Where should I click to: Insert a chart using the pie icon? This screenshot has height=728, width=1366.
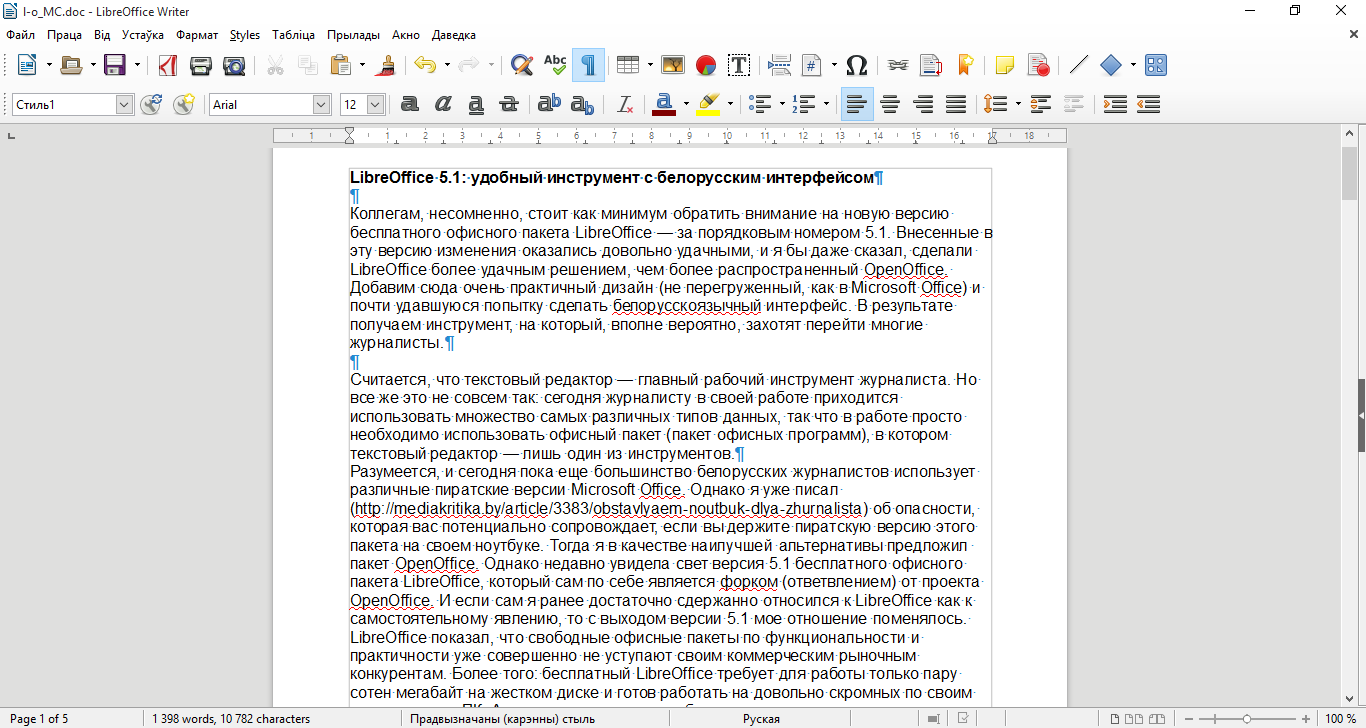pos(706,66)
